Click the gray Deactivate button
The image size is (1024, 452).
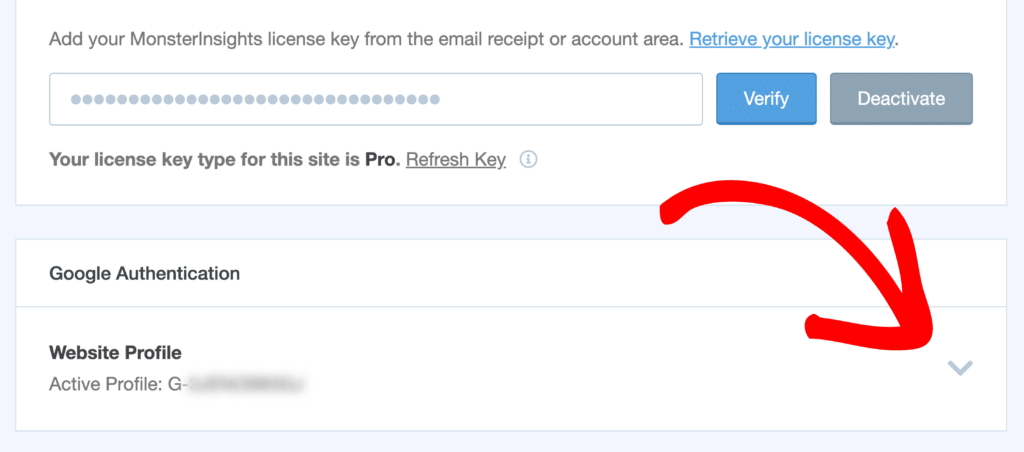tap(901, 99)
